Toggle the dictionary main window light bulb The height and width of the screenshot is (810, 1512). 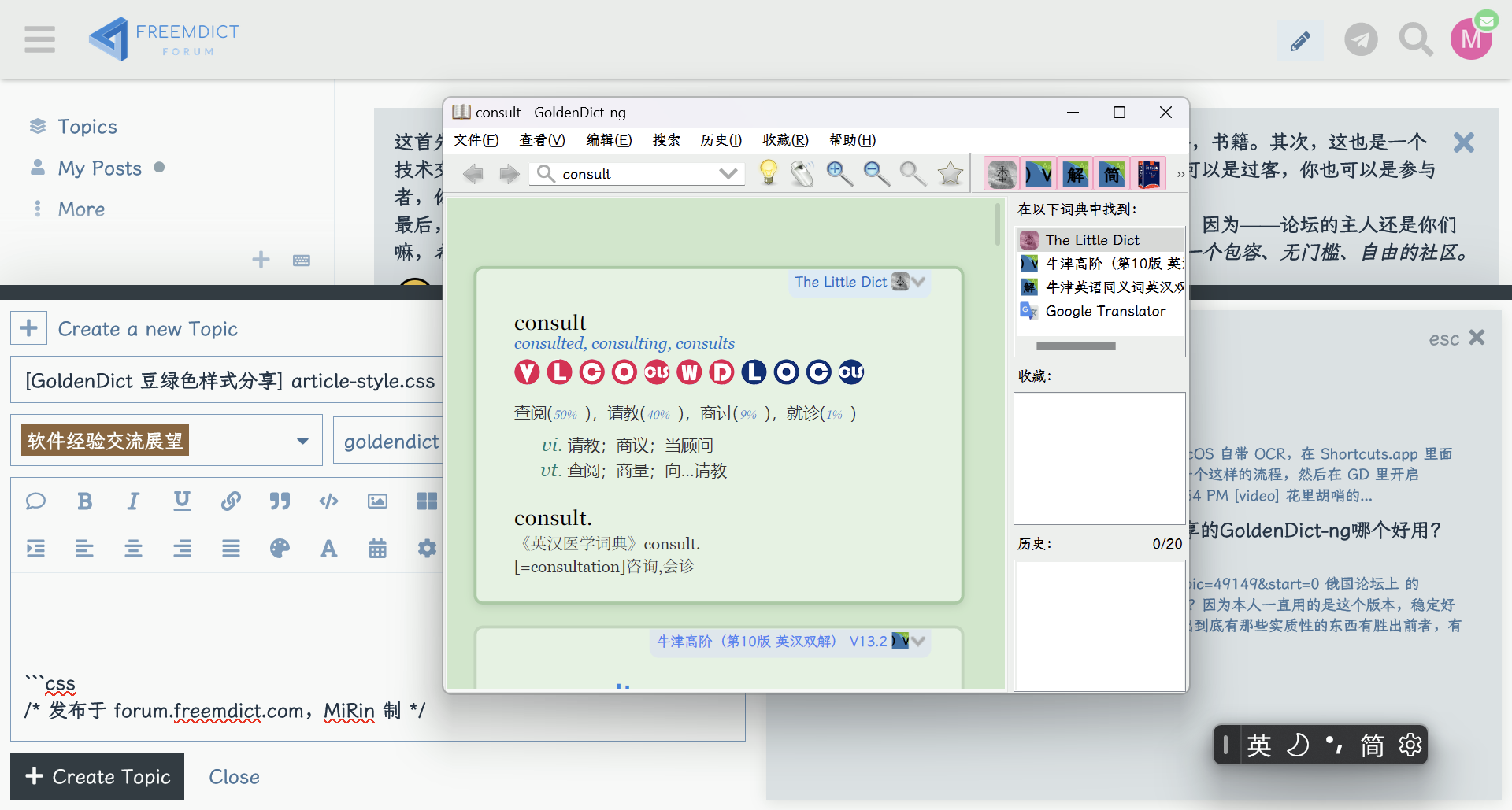pyautogui.click(x=769, y=173)
